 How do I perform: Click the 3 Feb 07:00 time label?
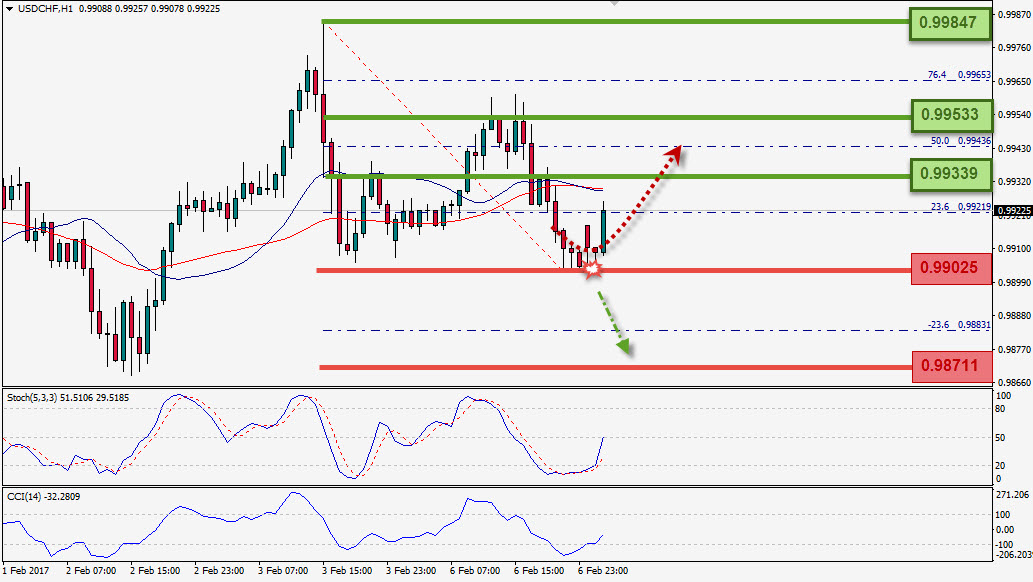point(283,570)
